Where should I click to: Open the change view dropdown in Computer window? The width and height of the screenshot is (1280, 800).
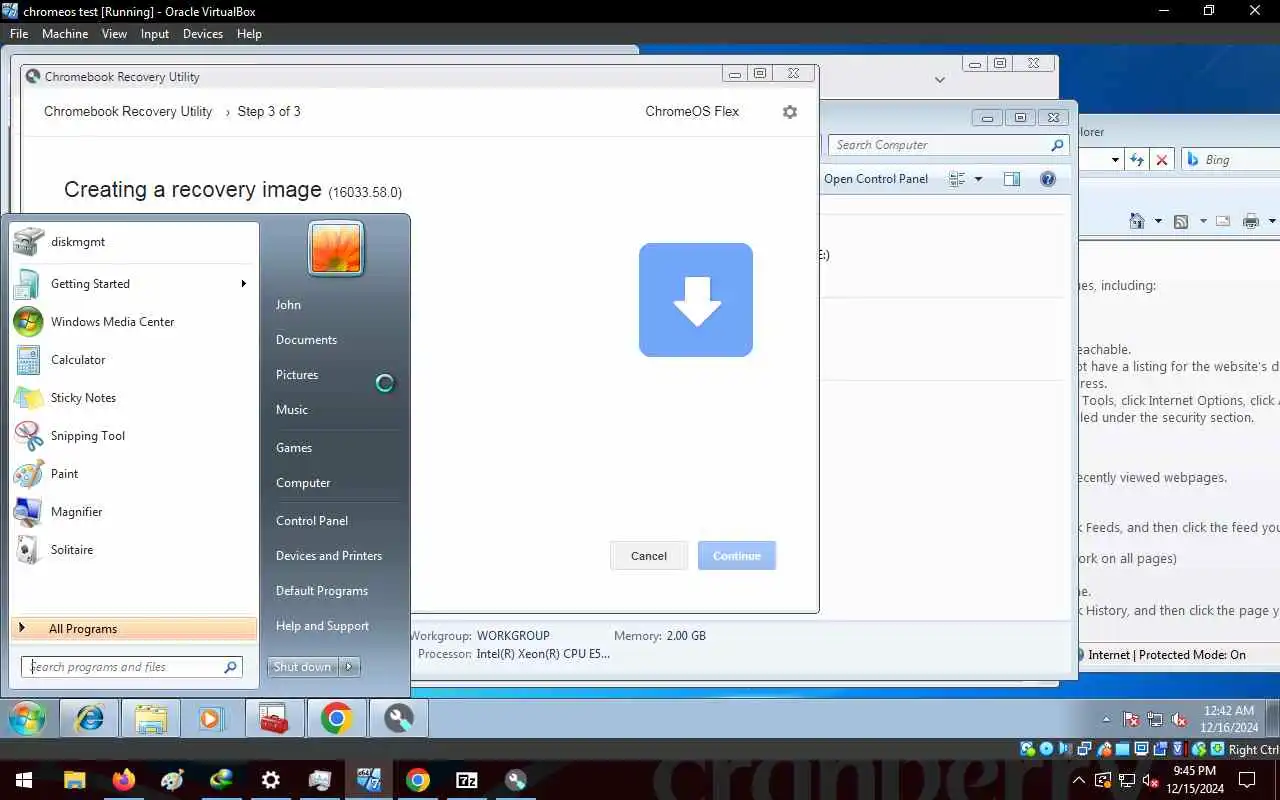[x=978, y=179]
